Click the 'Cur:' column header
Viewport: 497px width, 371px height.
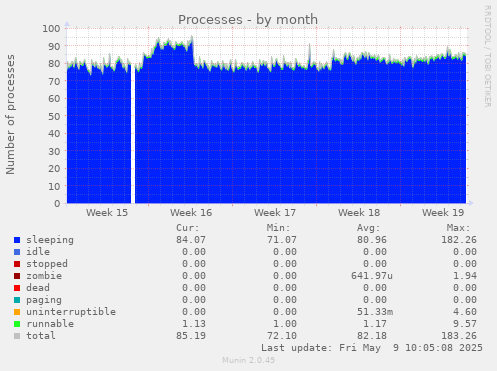click(x=188, y=228)
